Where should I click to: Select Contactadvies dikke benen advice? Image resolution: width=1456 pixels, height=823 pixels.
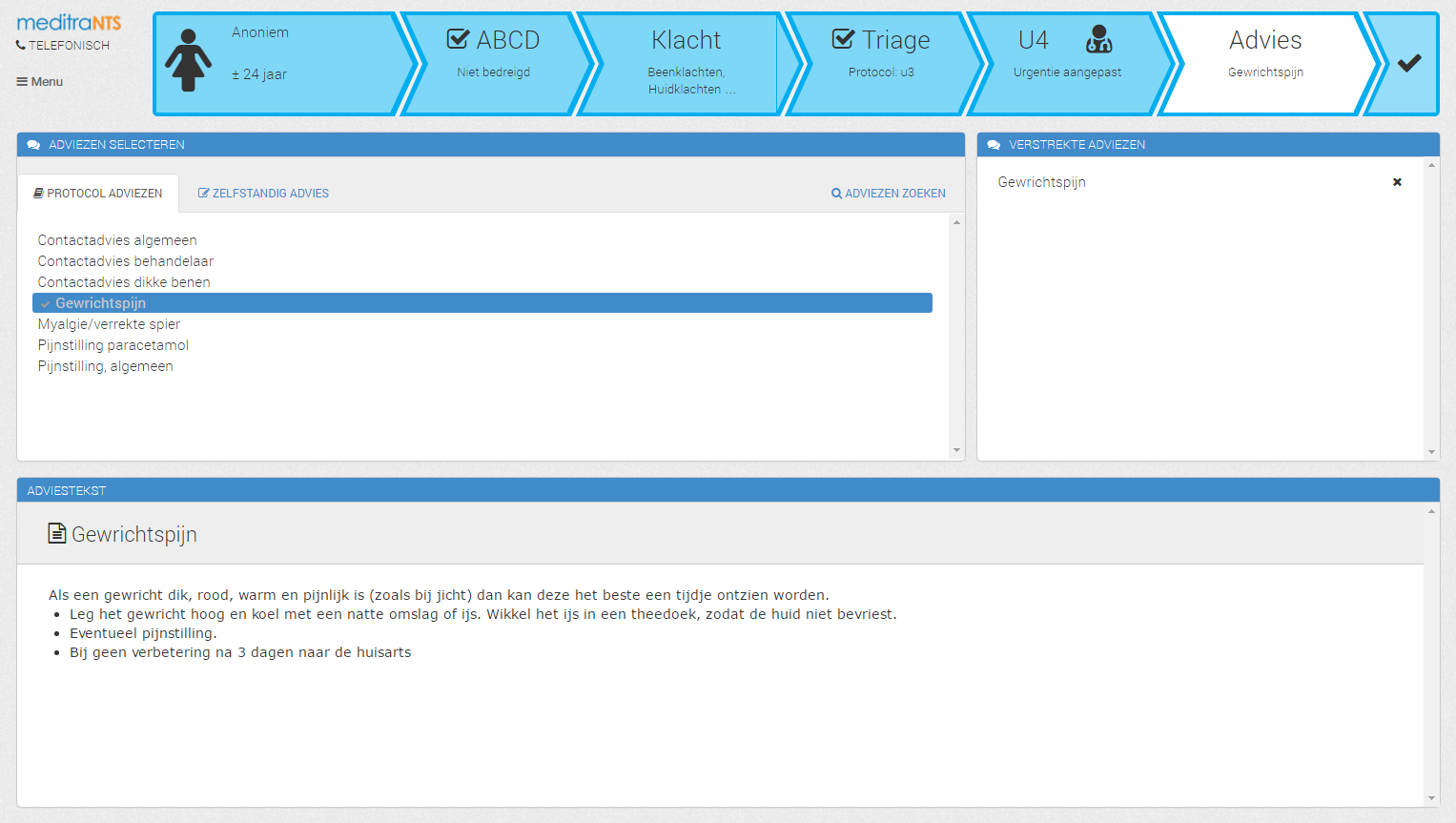coord(124,282)
